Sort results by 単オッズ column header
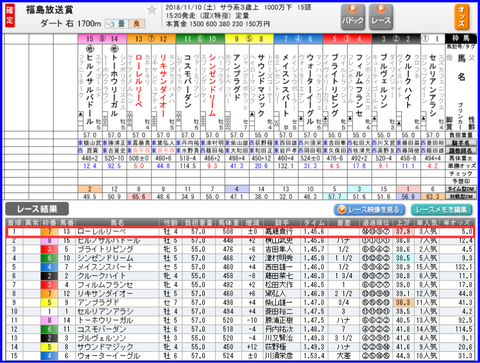Screen dimensions: 480x363 (x=457, y=222)
